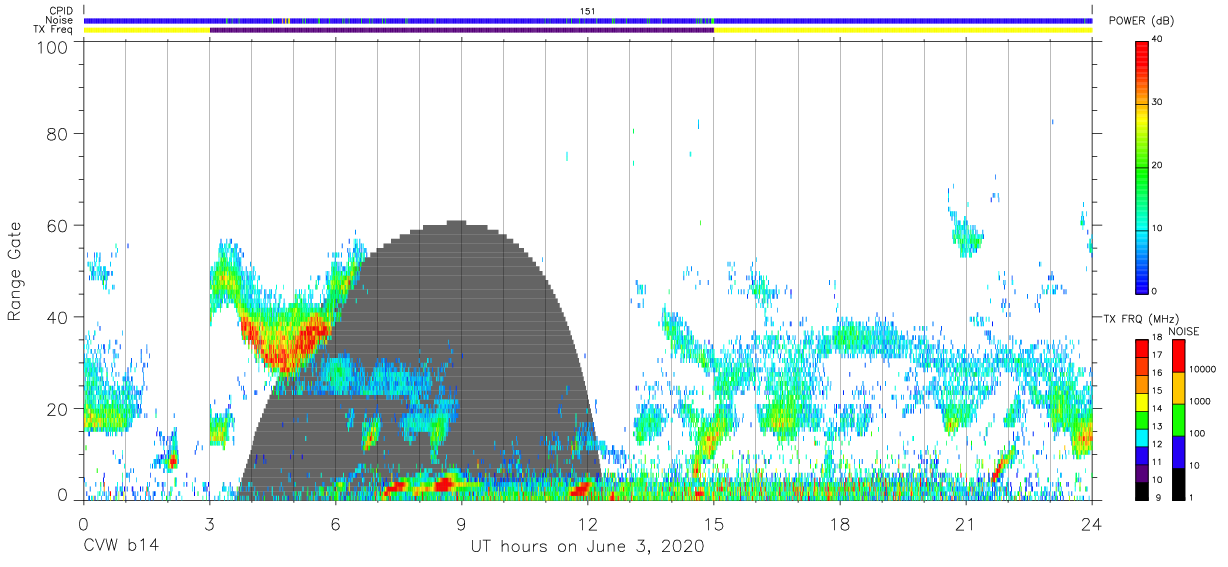This screenshot has height=567, width=1228.
Task: Click the NOISE color scale
Action: coord(1178,419)
